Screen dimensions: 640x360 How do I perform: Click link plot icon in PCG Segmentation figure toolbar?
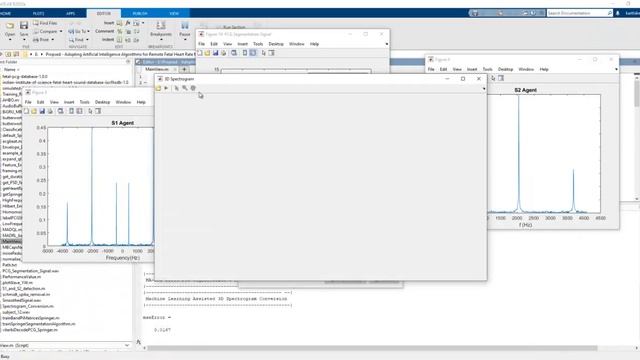(234, 53)
